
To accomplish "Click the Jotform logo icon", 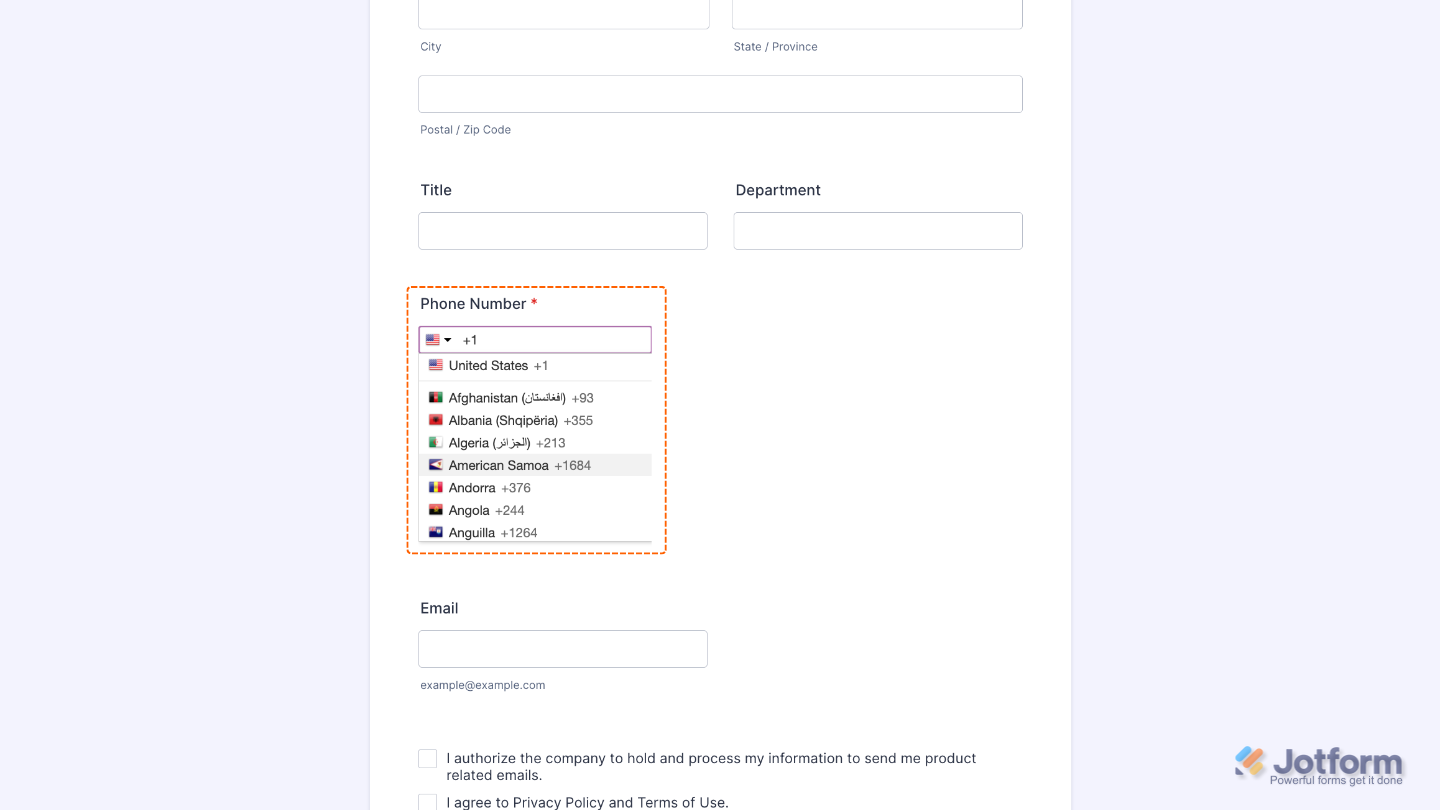I will point(1247,762).
